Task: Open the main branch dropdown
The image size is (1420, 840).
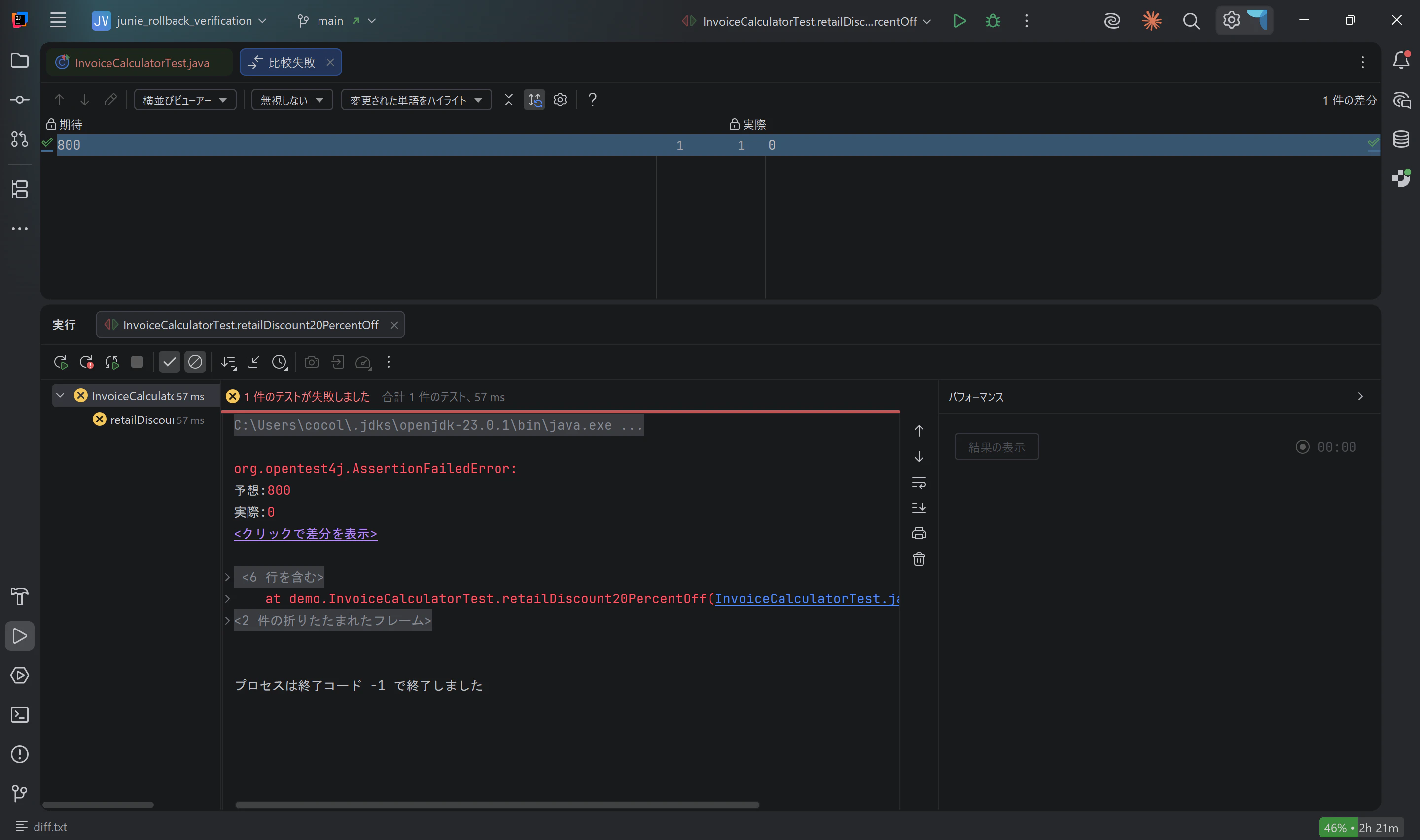Action: click(337, 20)
